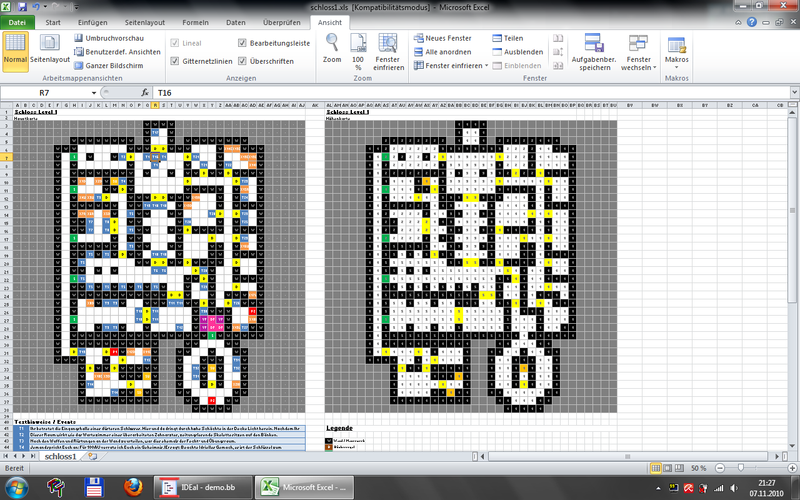800x500 pixels.
Task: Insert new worksheet tab icon
Action: click(x=92, y=456)
